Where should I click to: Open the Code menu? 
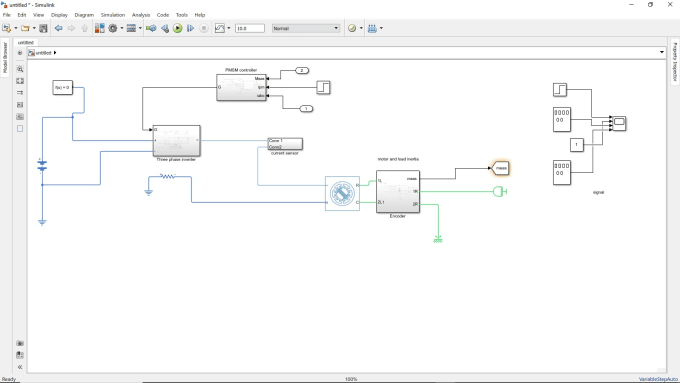click(x=163, y=15)
